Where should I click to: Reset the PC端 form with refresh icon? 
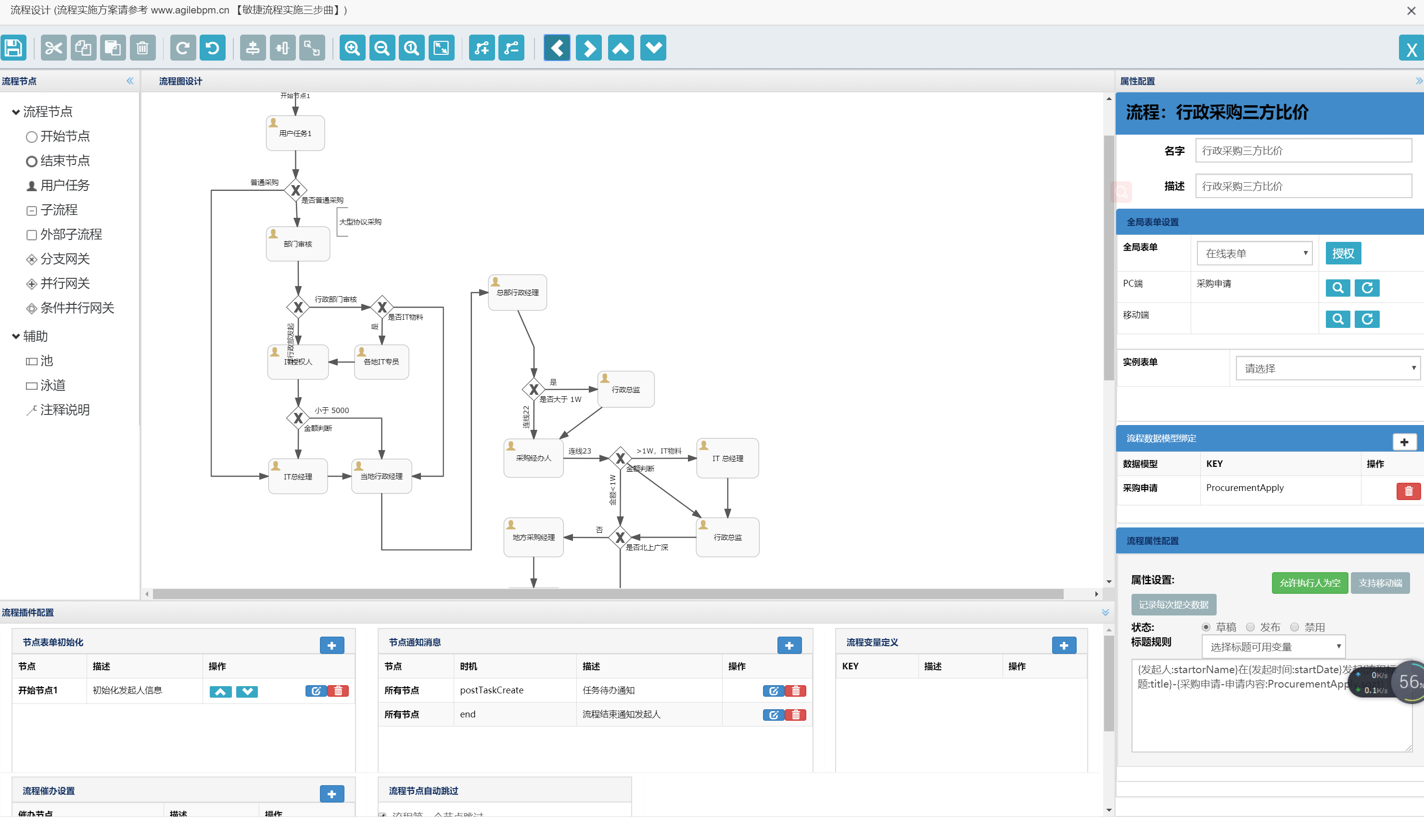pos(1367,288)
